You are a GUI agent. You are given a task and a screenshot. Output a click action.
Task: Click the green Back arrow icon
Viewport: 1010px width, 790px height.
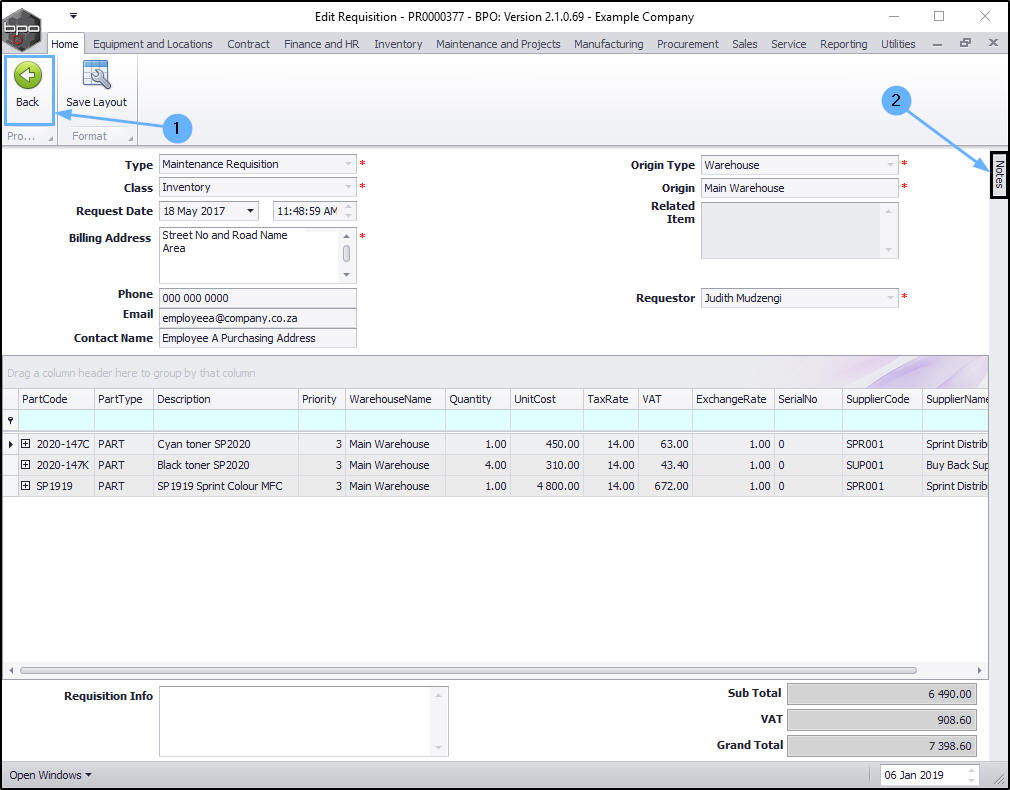pos(28,75)
